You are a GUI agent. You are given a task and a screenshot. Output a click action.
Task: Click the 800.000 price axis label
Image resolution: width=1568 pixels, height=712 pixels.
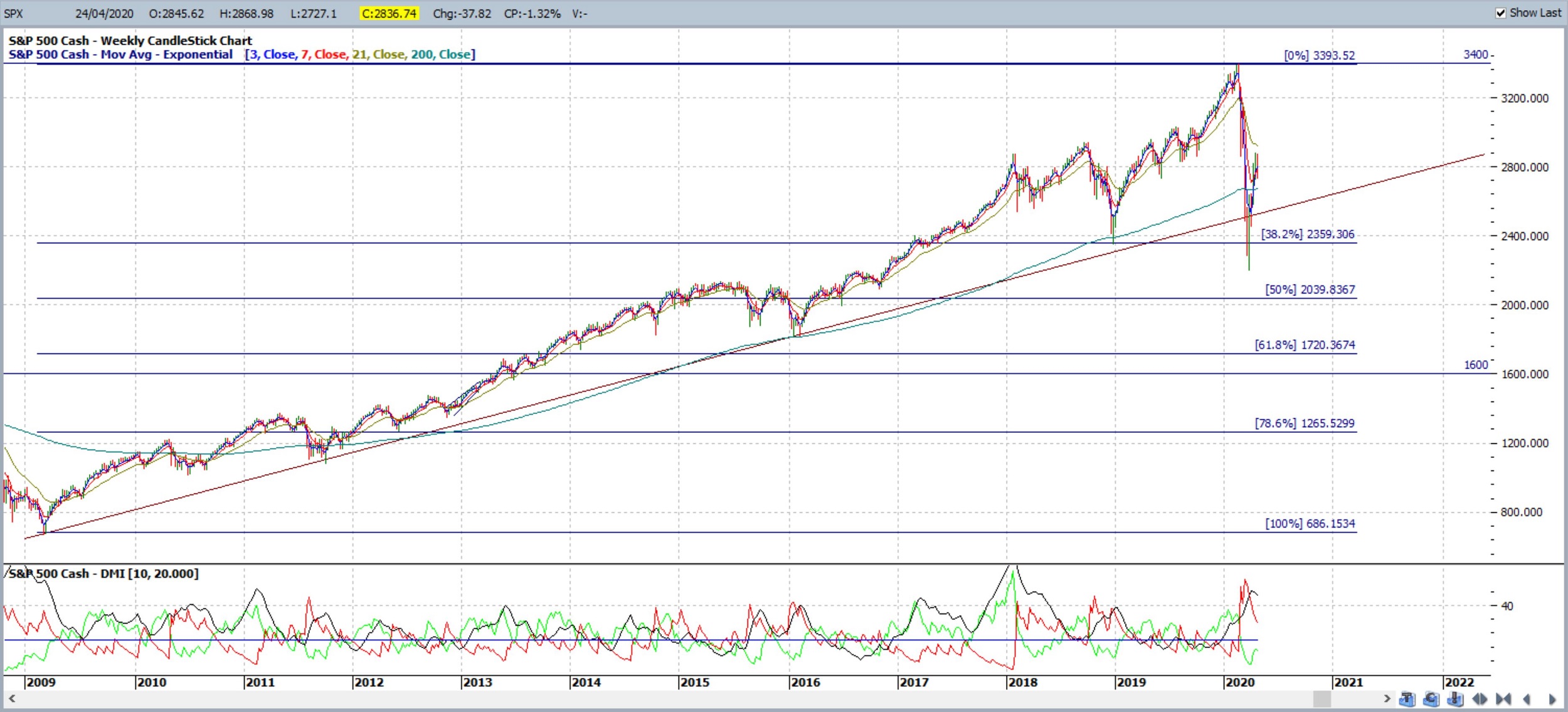(x=1522, y=513)
